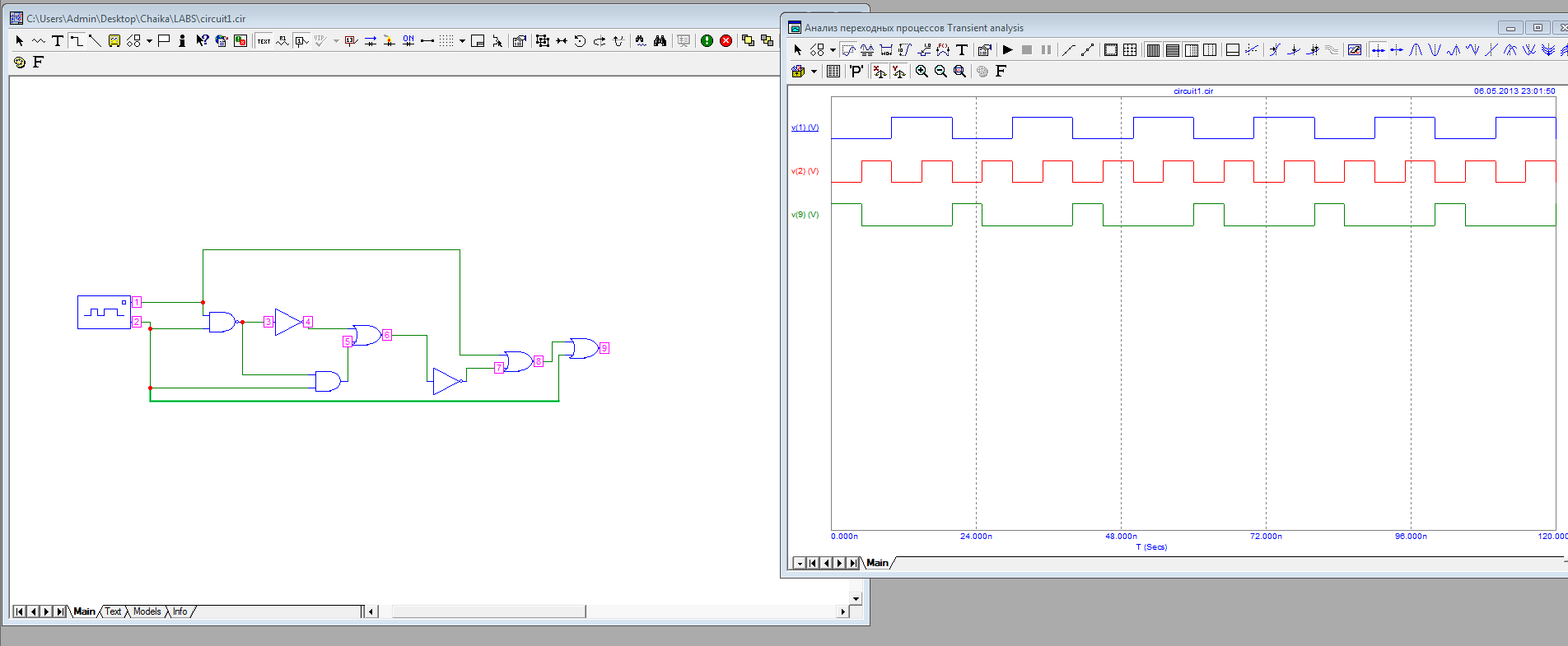Screen dimensions: 1568x646
Task: Go to last tab using schematic tab navigator
Action: point(59,611)
